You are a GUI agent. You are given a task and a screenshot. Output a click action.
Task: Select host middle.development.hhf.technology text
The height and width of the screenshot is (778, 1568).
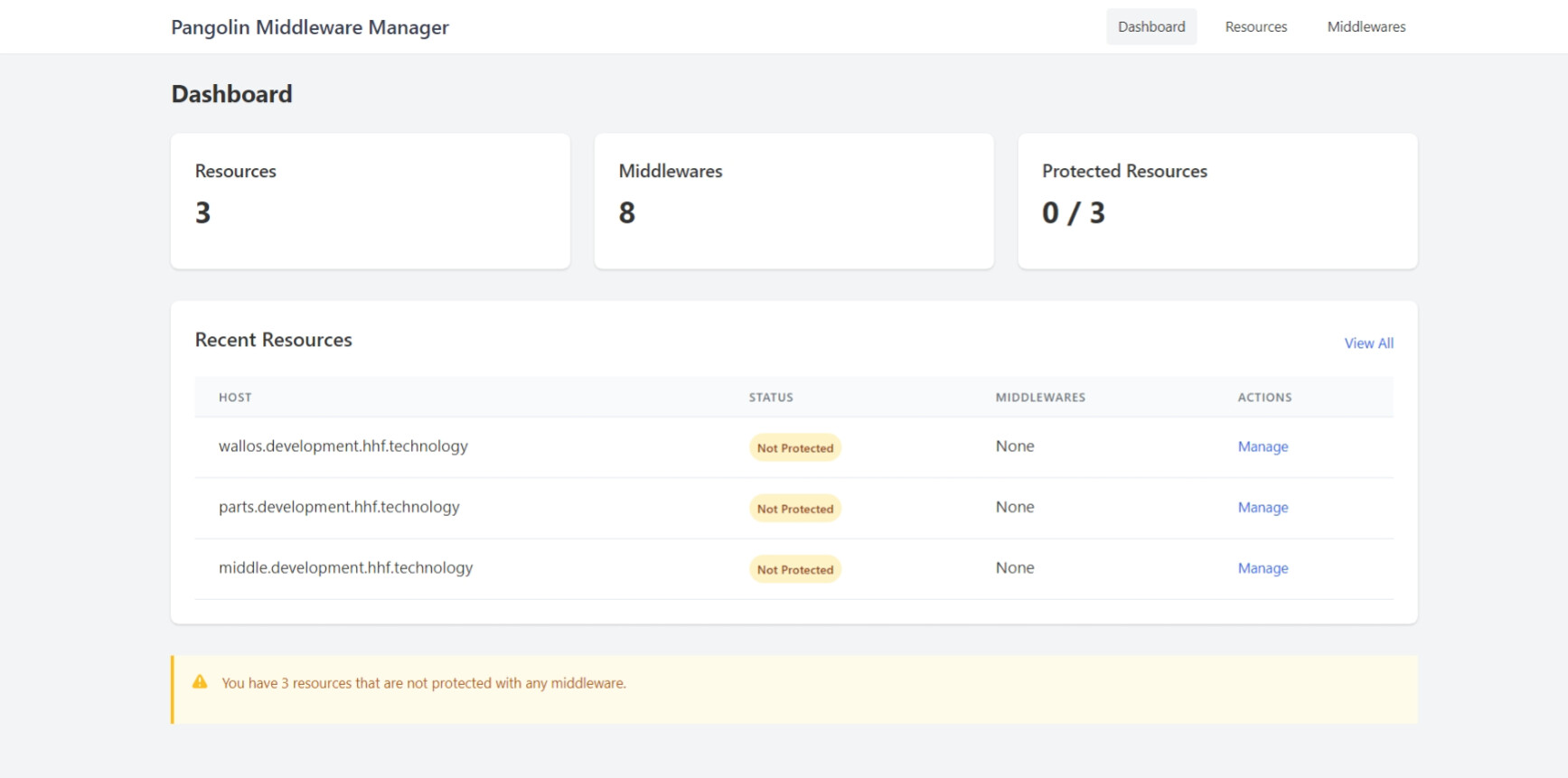point(345,567)
